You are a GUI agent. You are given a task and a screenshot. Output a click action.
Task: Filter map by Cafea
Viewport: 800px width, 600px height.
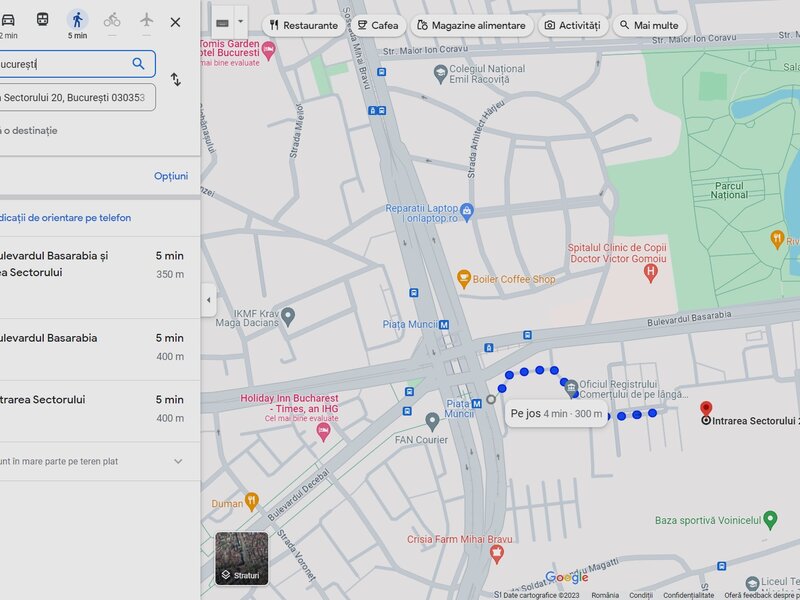pos(377,25)
